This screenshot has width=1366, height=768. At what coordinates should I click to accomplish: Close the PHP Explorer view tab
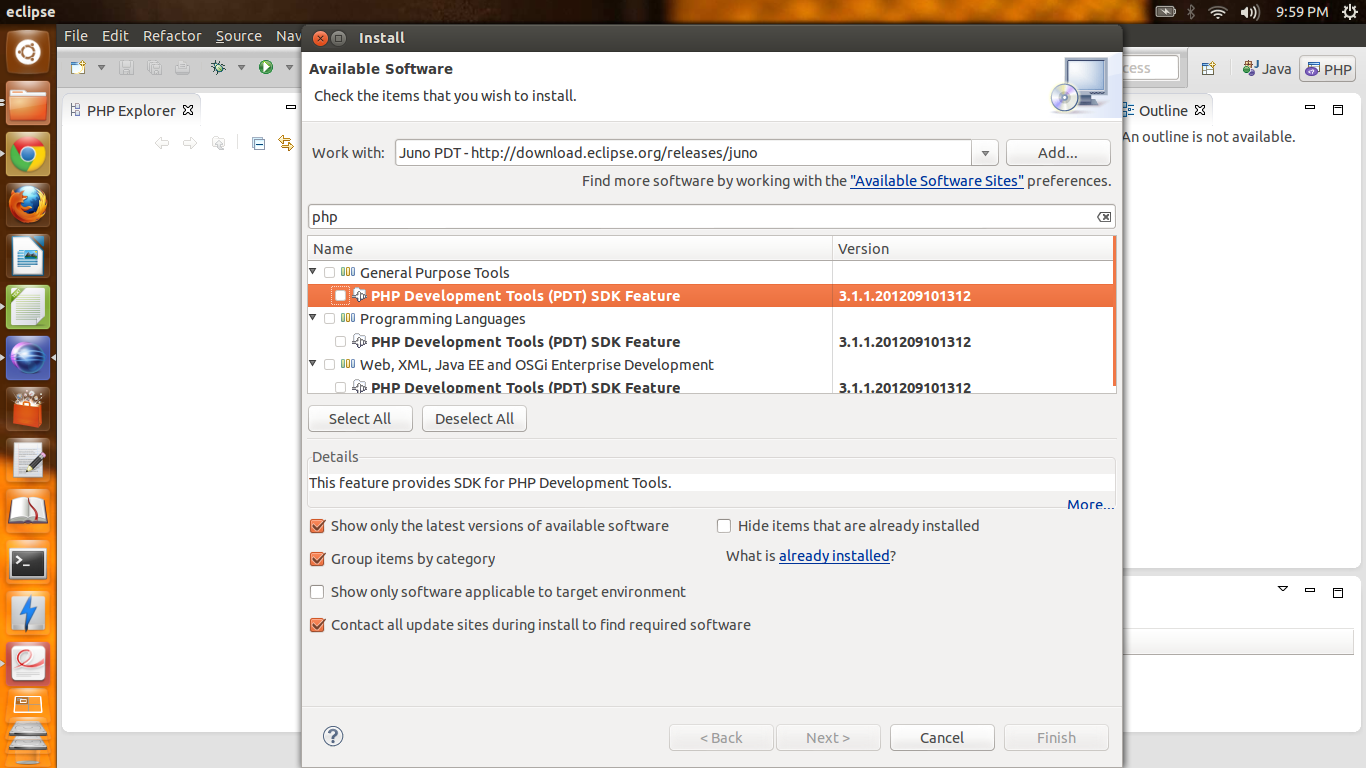(x=187, y=110)
